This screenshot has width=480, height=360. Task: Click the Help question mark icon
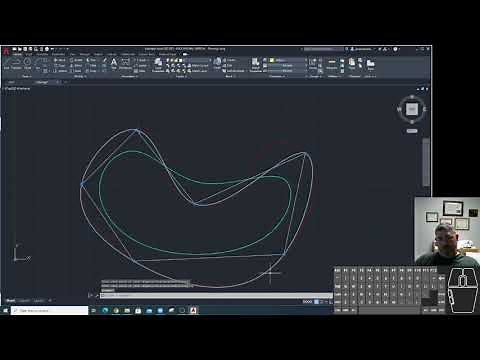395,49
